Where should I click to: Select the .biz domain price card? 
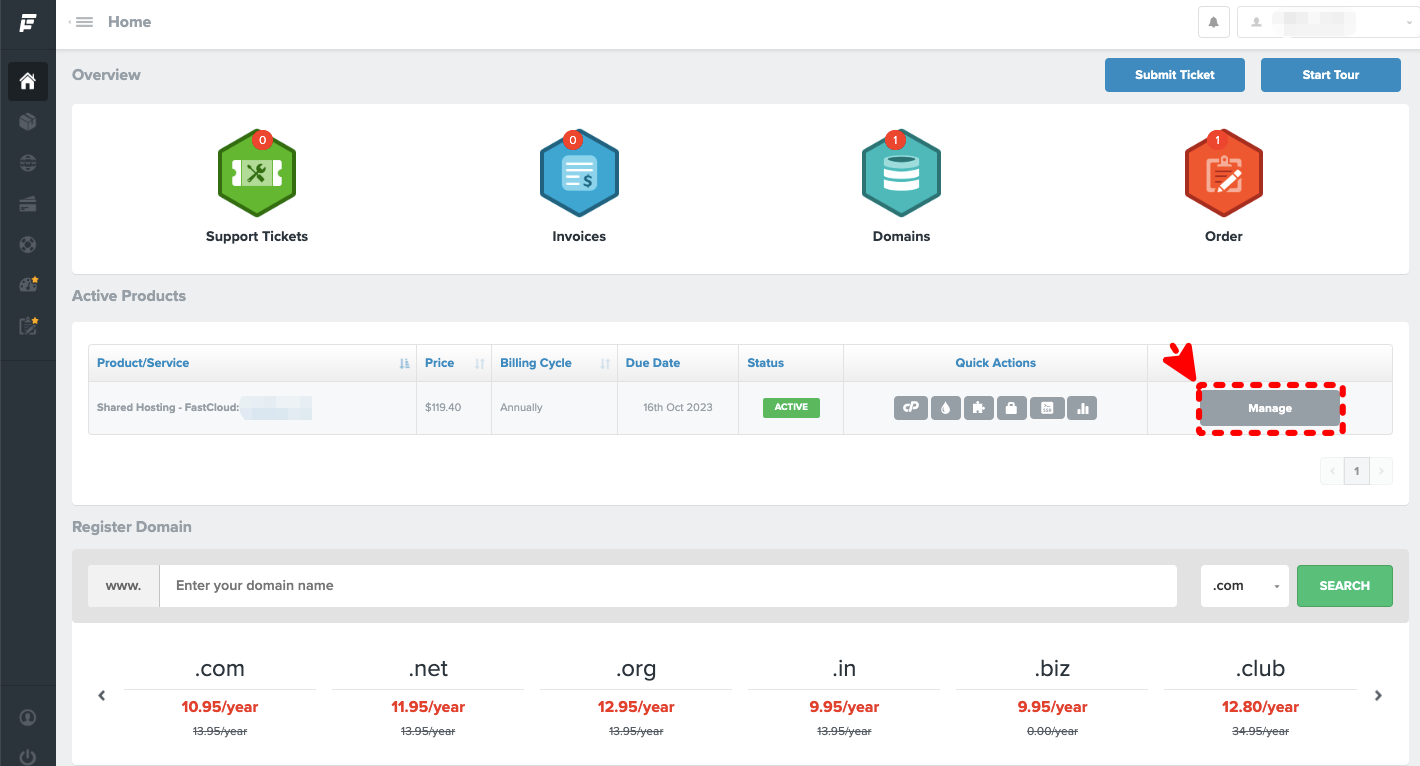click(1052, 697)
